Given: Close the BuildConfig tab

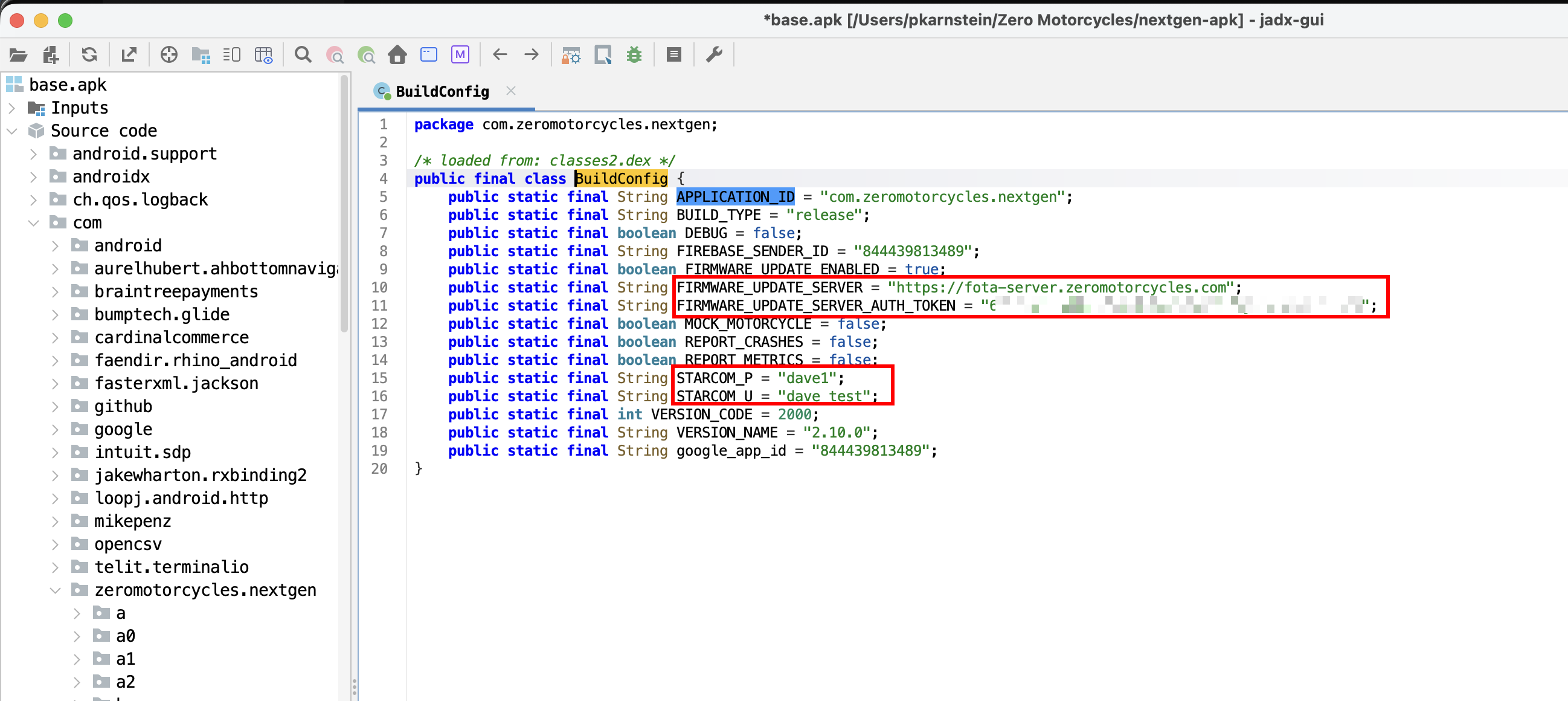Looking at the screenshot, I should [511, 91].
